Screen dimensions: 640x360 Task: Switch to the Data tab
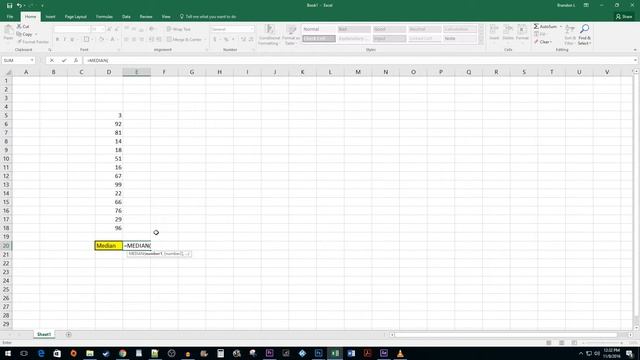point(126,17)
